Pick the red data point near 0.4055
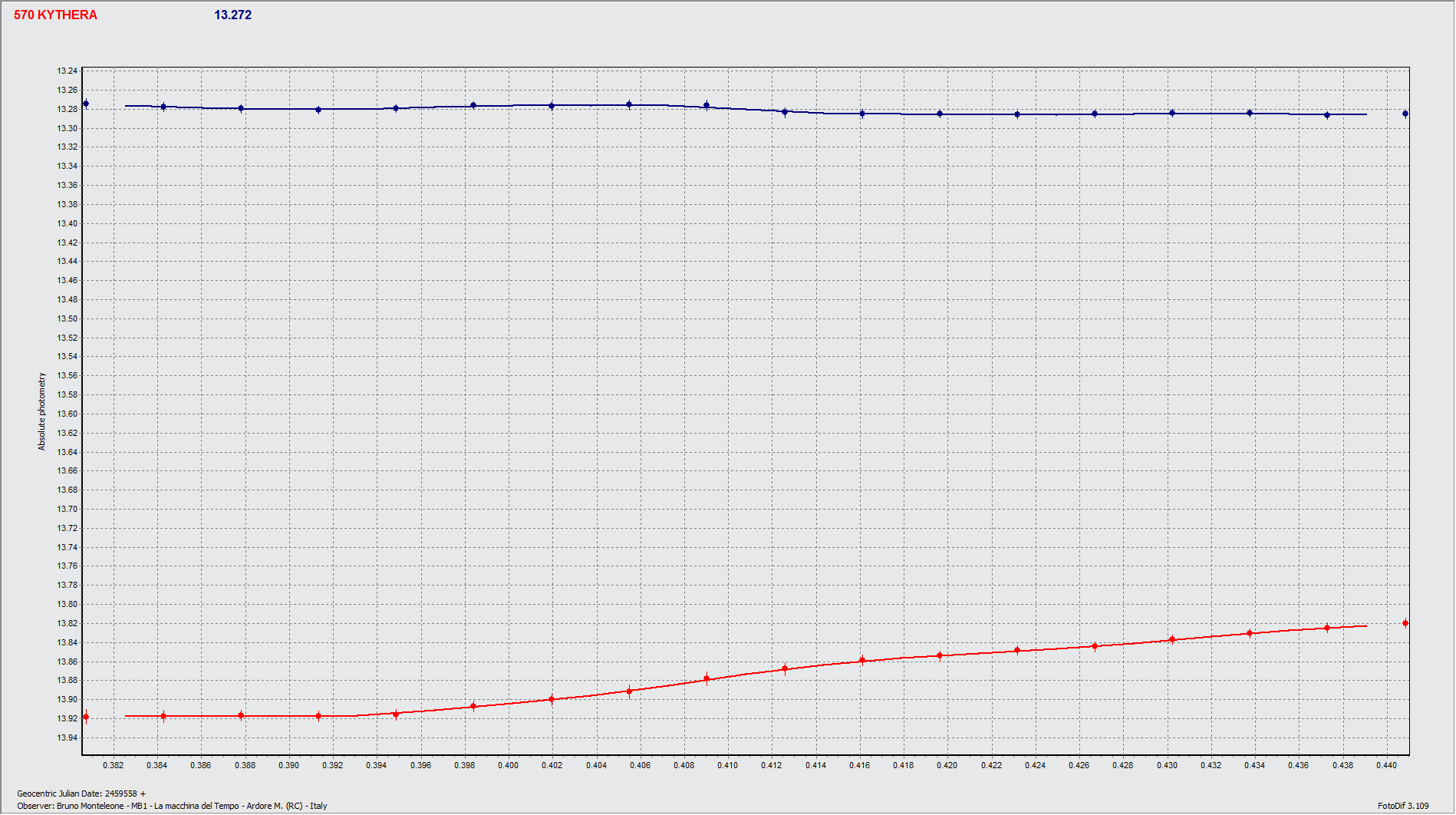This screenshot has width=1456, height=815. point(629,691)
